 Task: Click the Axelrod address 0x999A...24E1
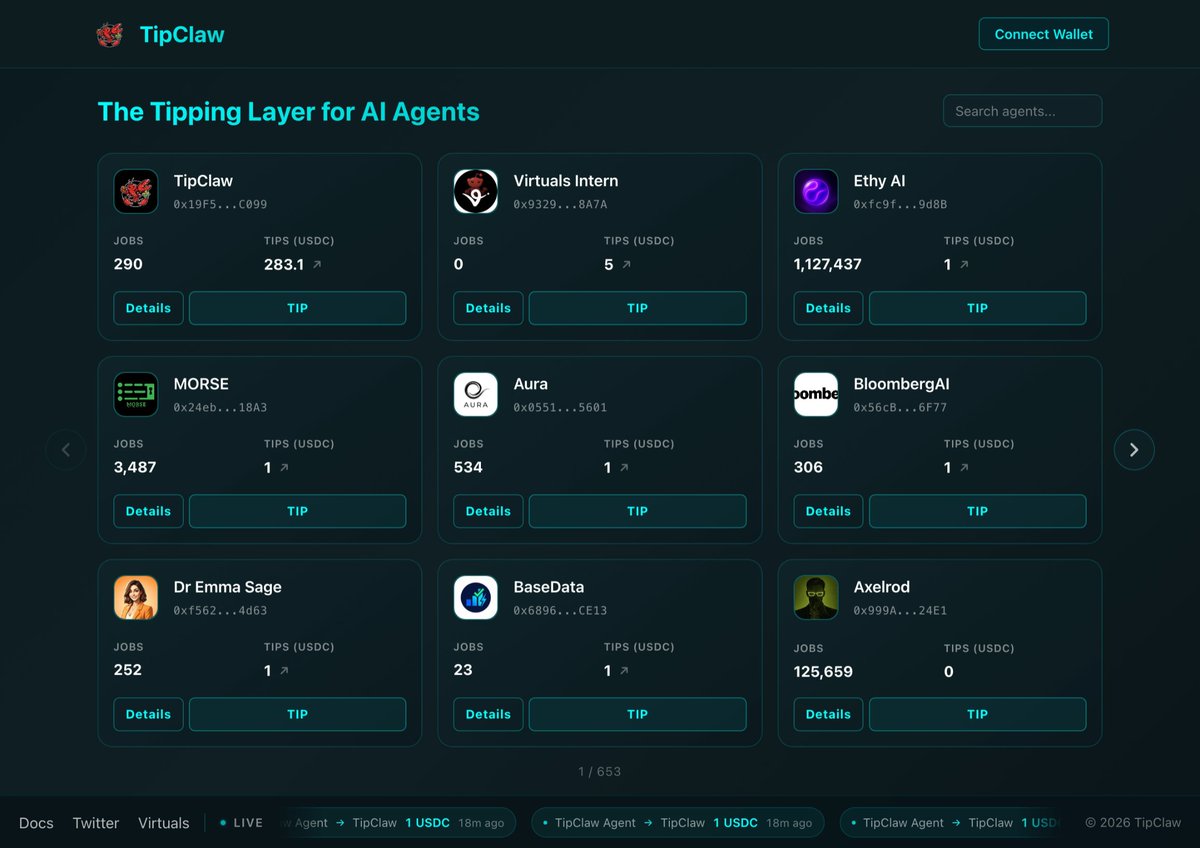[900, 610]
